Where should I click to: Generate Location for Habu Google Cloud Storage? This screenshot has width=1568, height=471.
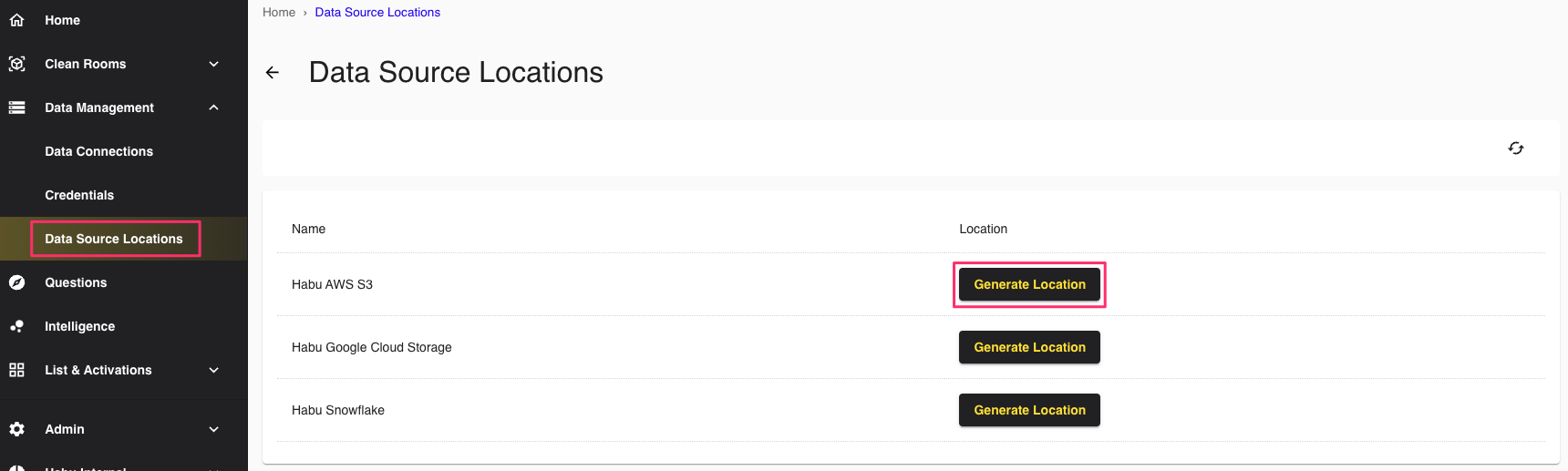point(1029,347)
